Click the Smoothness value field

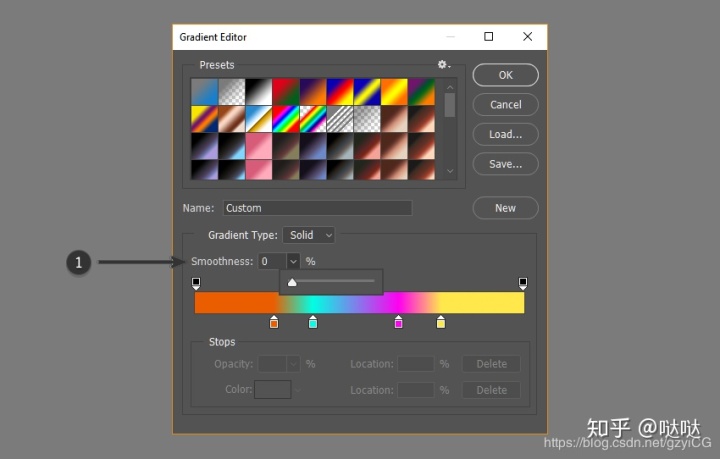point(272,261)
